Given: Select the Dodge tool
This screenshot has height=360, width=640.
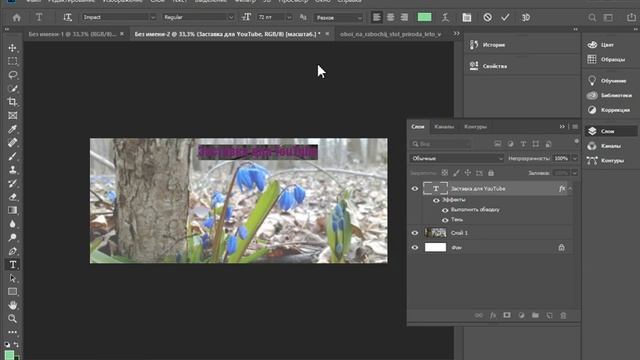Looking at the screenshot, I should click(x=12, y=237).
